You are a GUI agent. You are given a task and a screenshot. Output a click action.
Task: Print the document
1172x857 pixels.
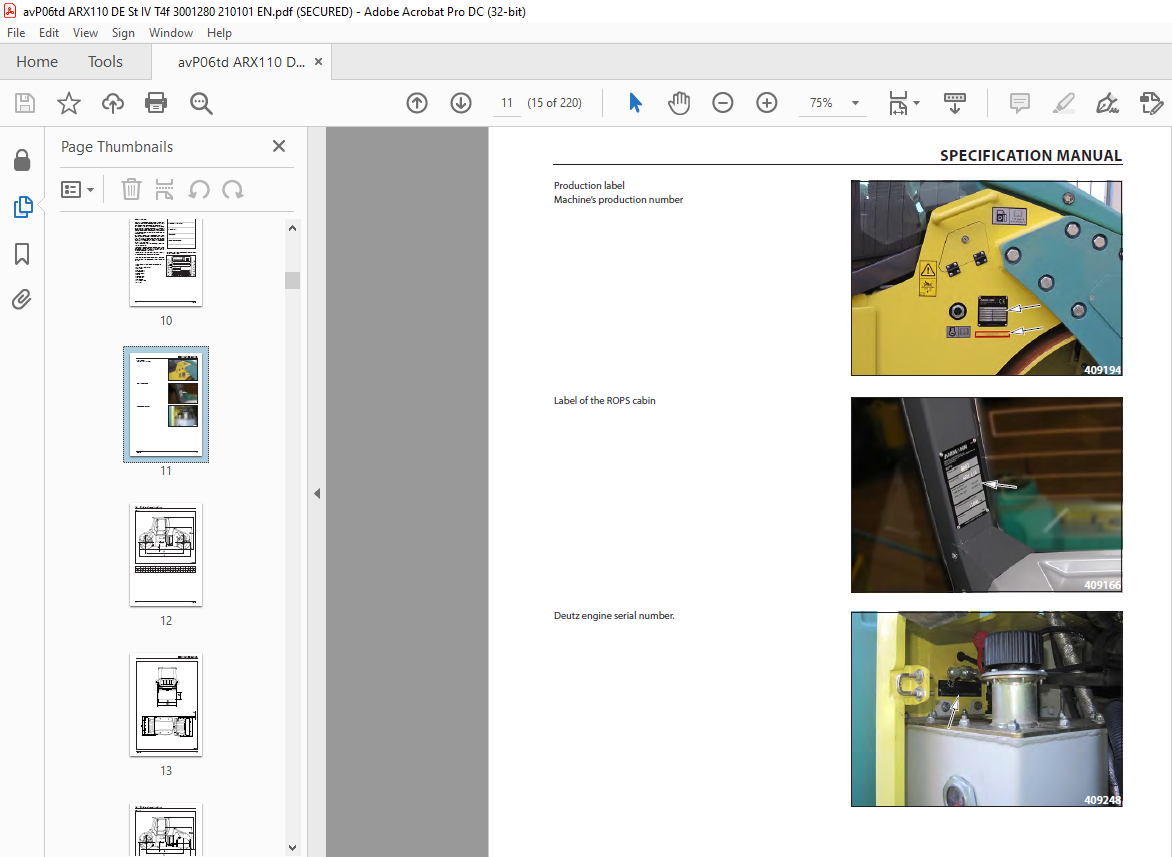click(x=156, y=103)
